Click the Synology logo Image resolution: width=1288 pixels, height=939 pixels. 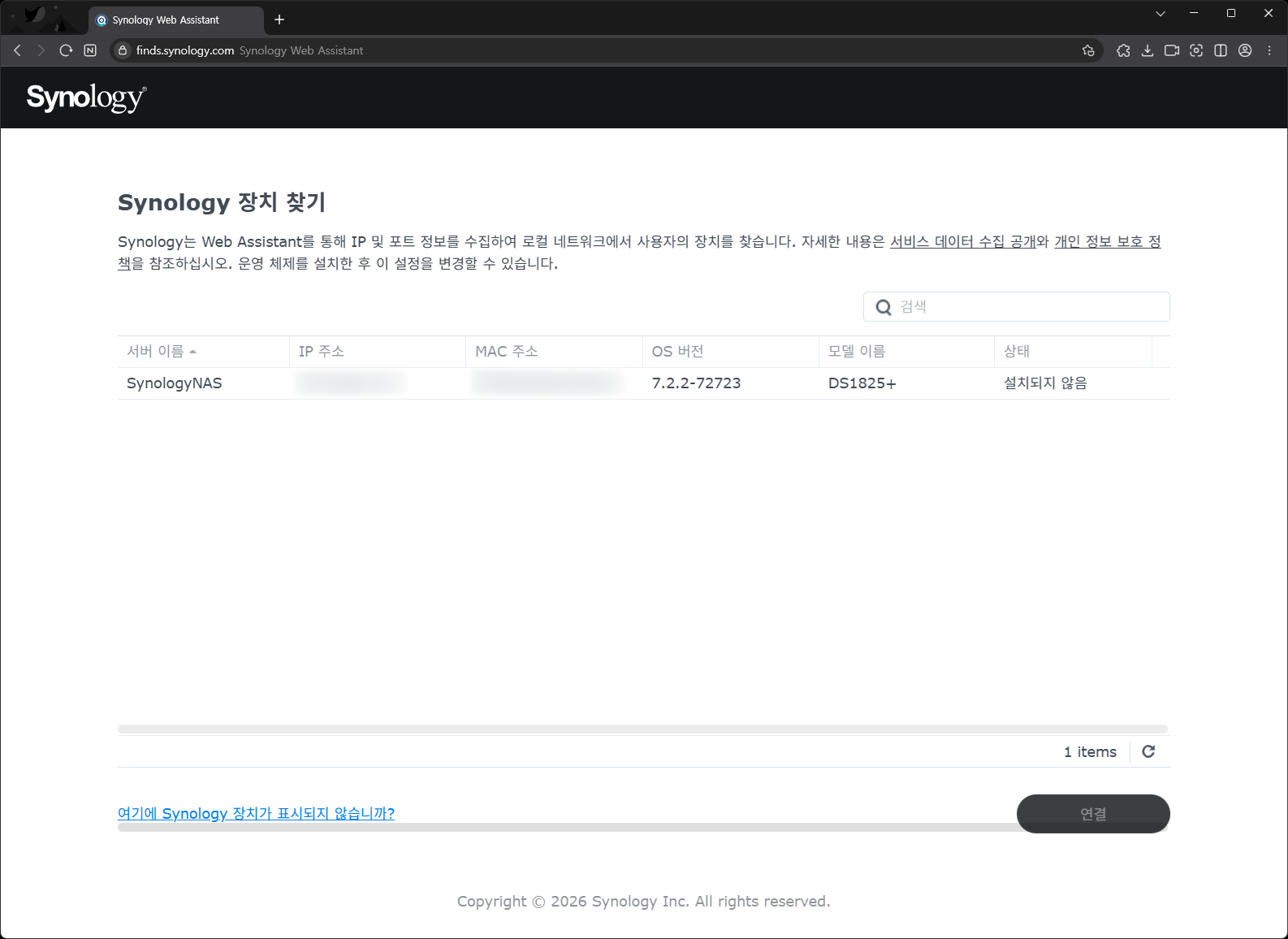(x=86, y=97)
